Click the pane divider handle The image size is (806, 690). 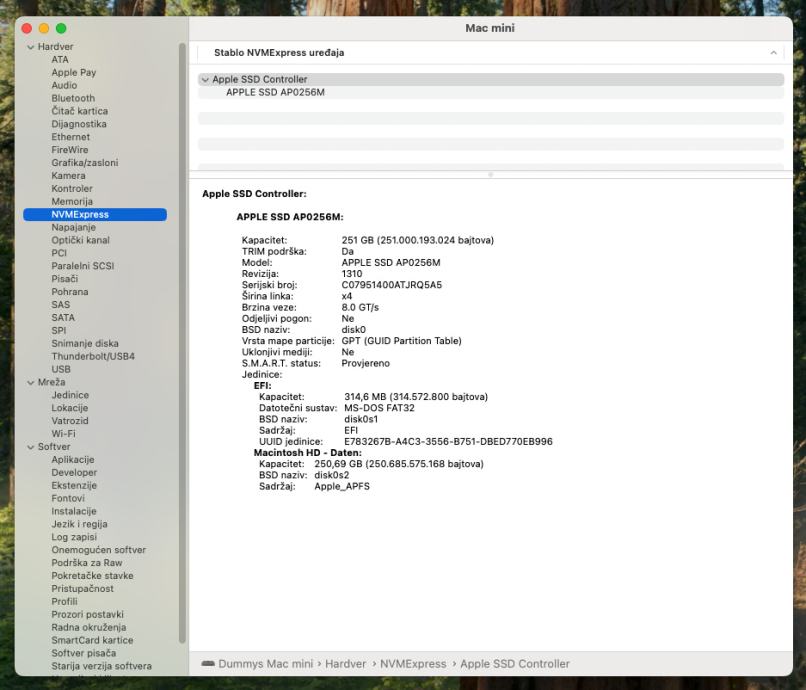pos(490,175)
